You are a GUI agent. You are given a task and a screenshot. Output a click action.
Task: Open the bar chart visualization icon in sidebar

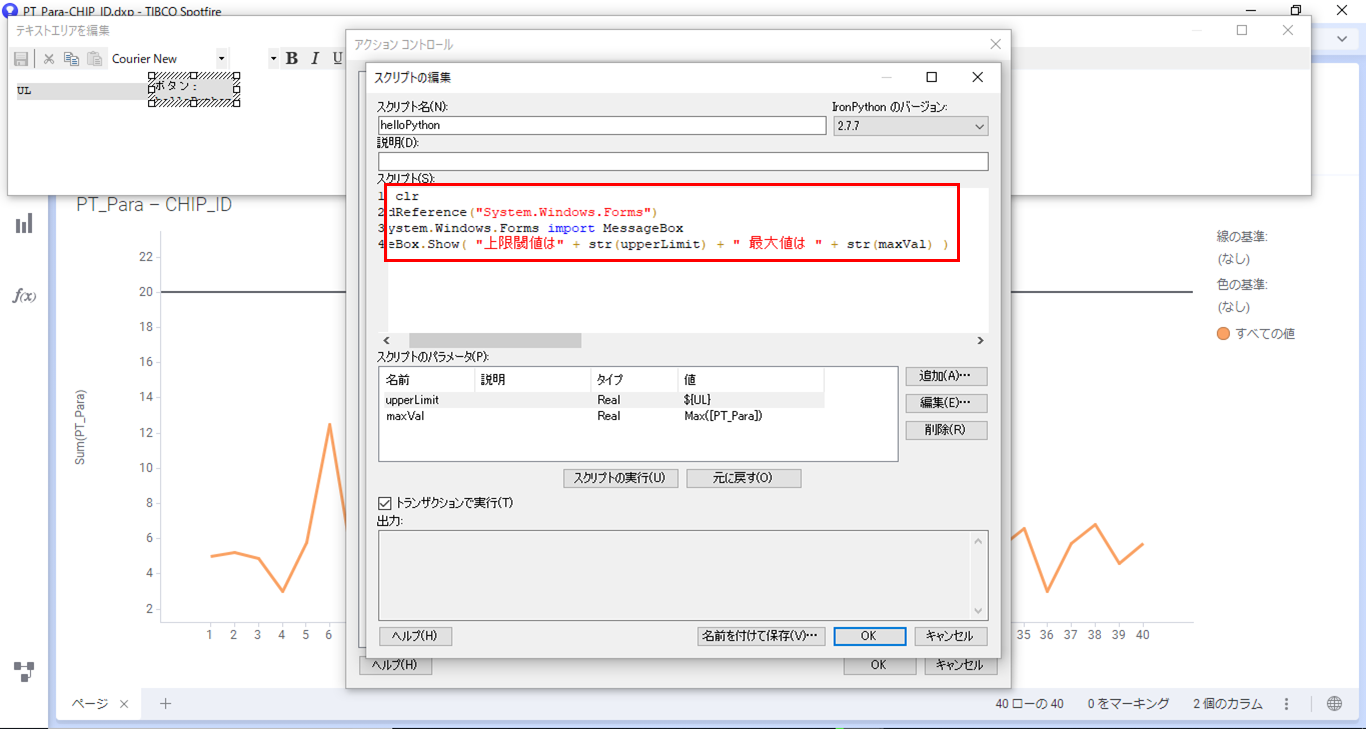pyautogui.click(x=24, y=224)
